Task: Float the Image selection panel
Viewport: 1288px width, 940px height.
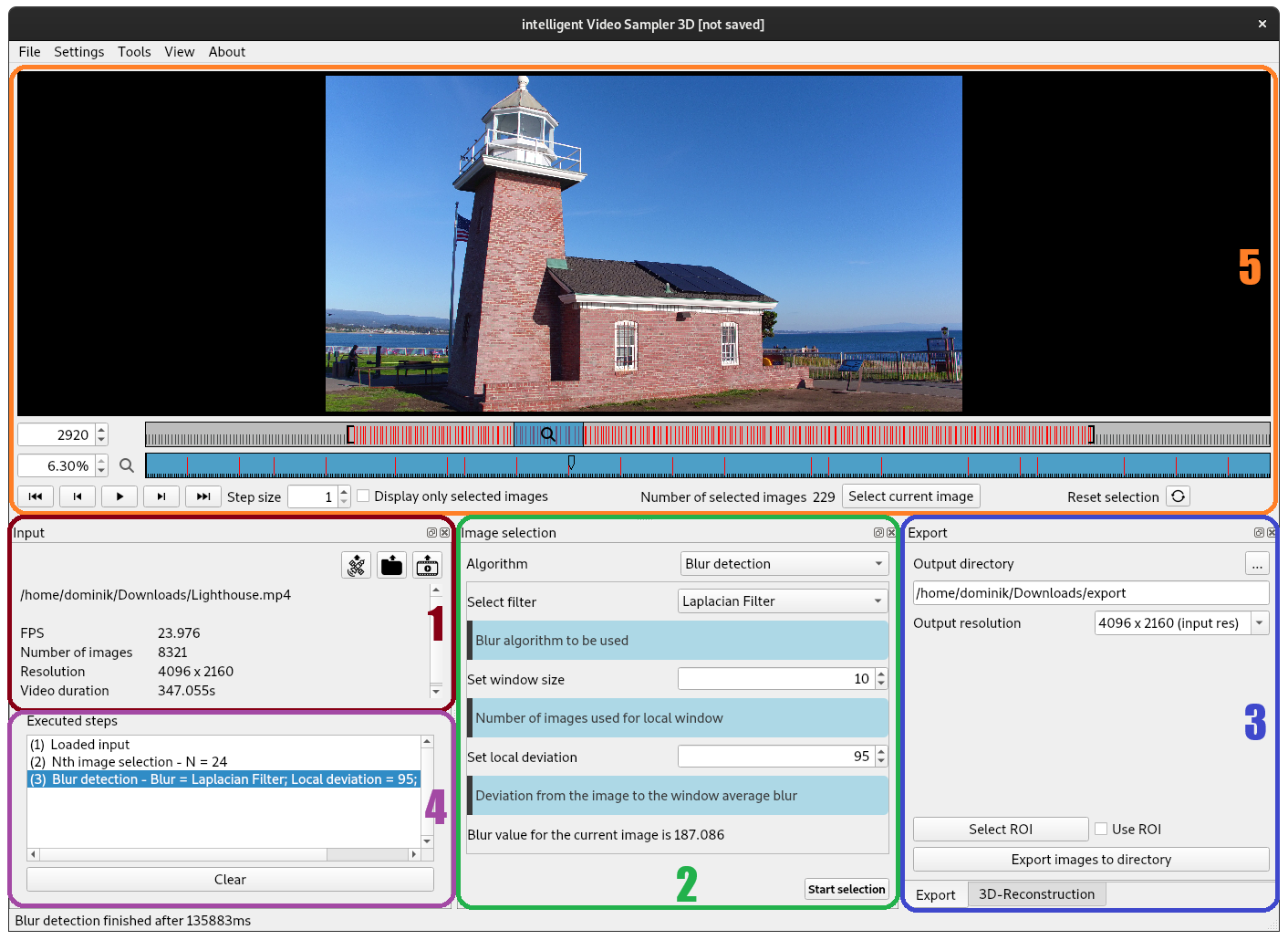Action: pyautogui.click(x=878, y=533)
